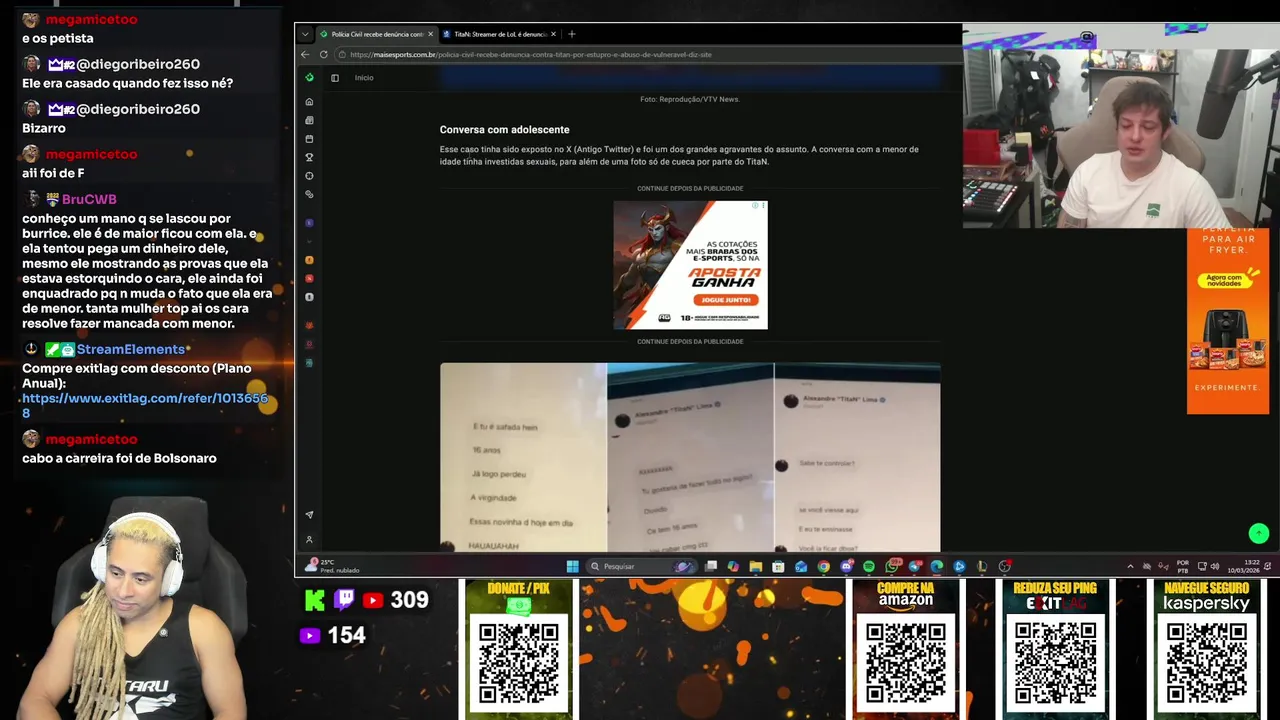Open the browser tab search chevron

coord(305,34)
